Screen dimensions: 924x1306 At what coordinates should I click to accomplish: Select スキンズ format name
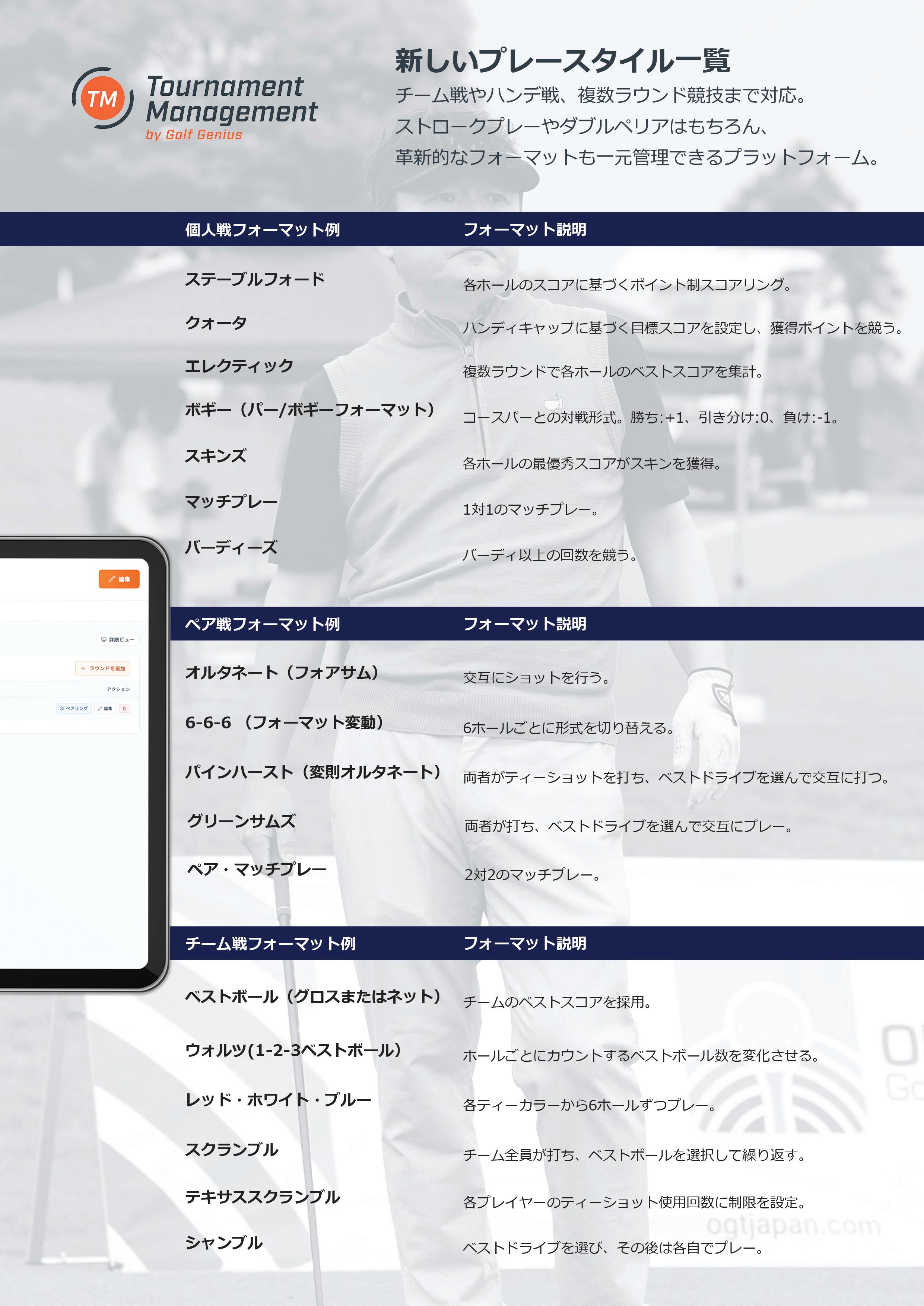point(216,455)
